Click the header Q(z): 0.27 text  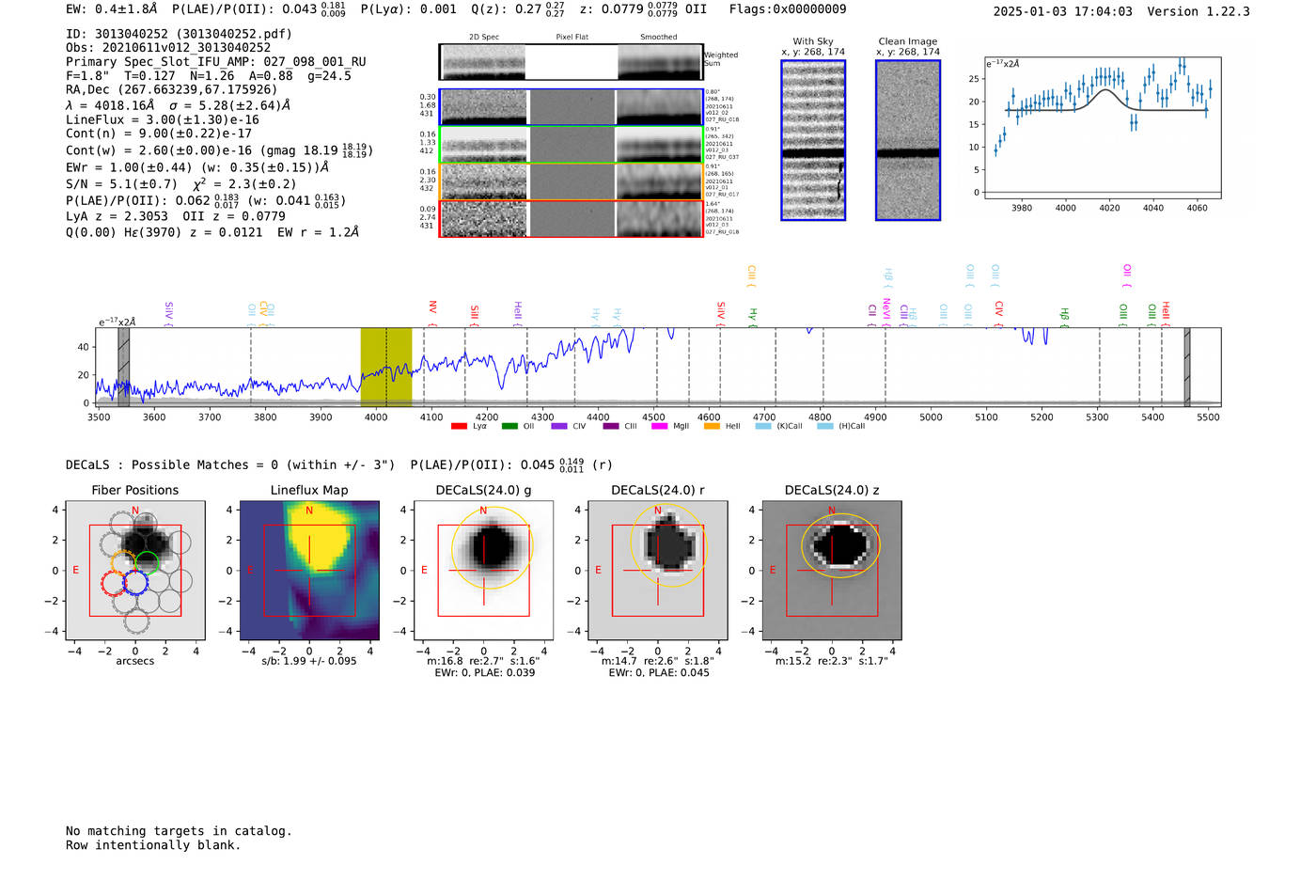pyautogui.click(x=519, y=9)
